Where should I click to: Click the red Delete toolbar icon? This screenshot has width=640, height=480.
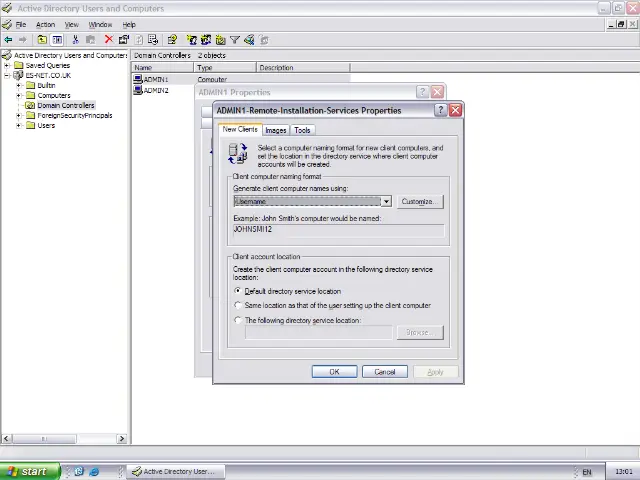tap(109, 40)
